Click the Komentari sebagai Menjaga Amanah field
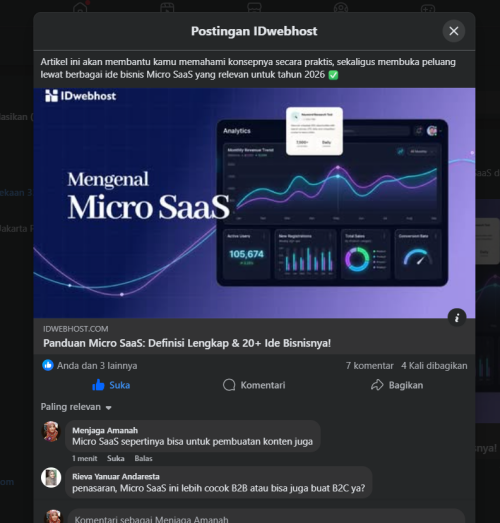This screenshot has width=500, height=523. 266,517
